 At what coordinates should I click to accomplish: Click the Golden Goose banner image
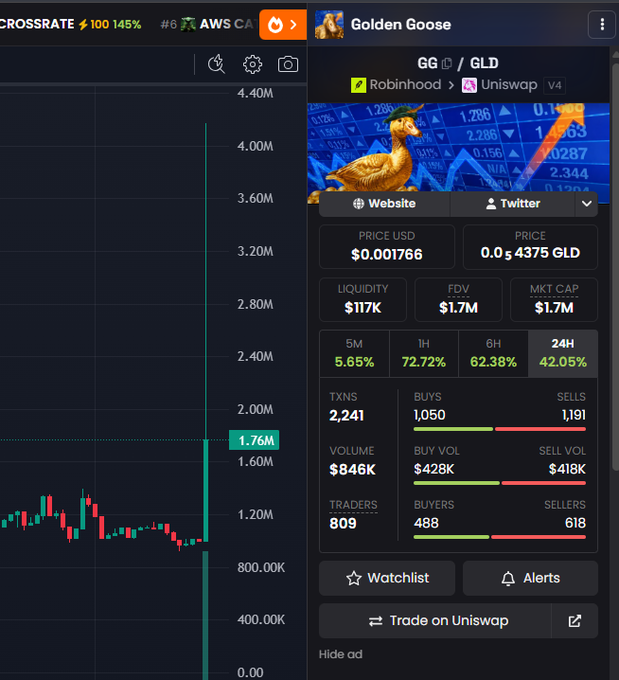tap(459, 147)
